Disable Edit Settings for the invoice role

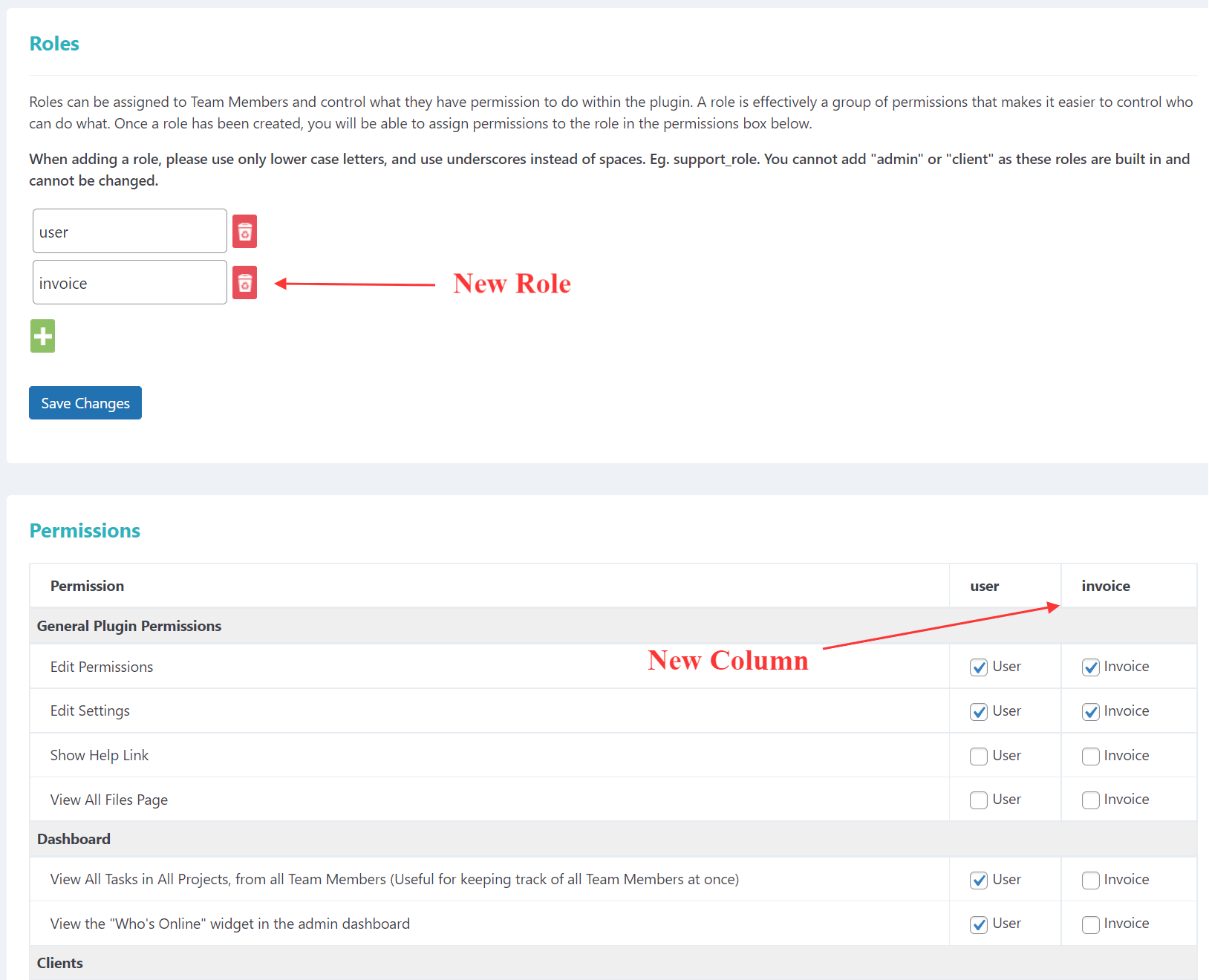click(x=1091, y=711)
